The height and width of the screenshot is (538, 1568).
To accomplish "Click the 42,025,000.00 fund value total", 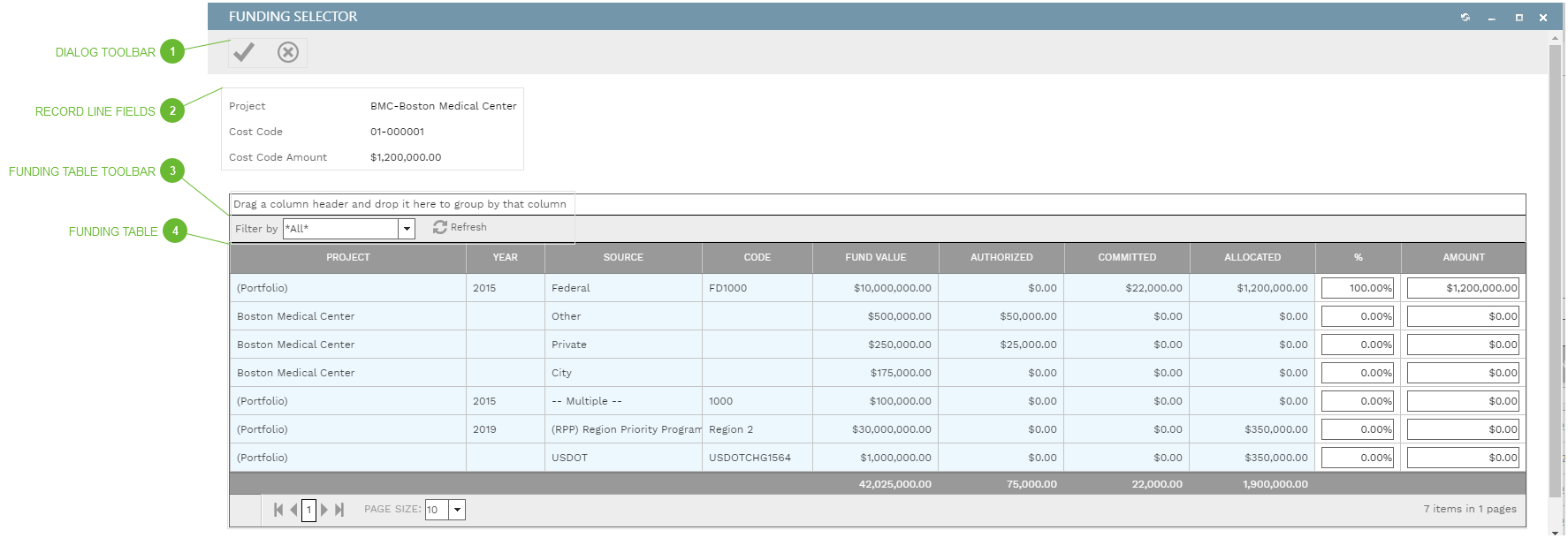I will point(895,484).
